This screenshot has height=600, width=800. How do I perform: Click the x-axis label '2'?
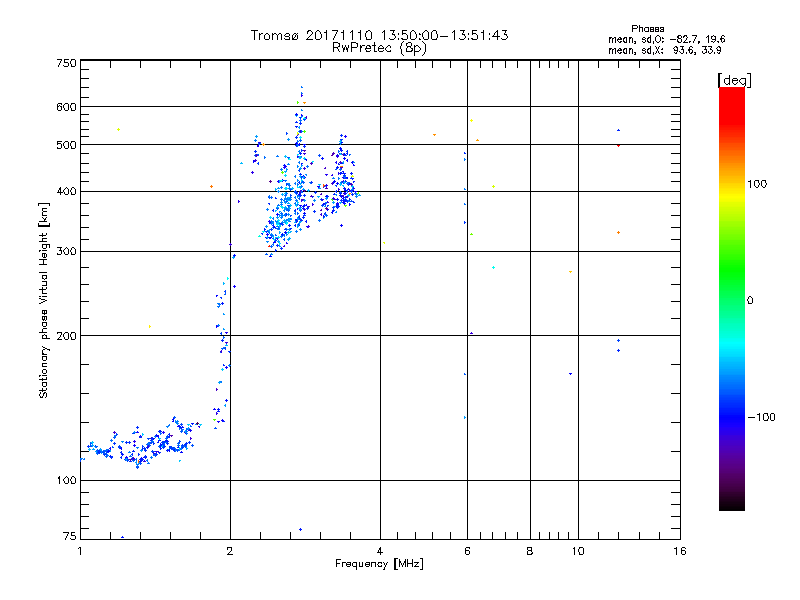pyautogui.click(x=230, y=551)
